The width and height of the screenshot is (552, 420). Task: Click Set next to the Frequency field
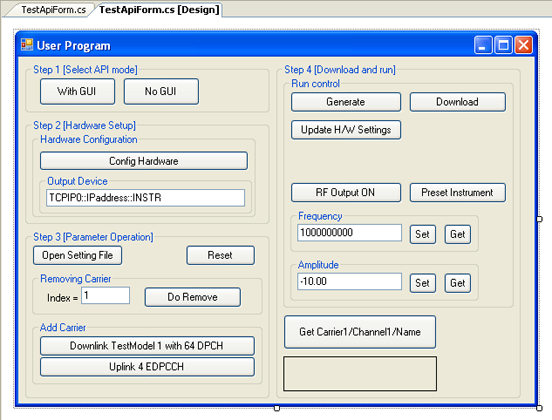pos(422,234)
